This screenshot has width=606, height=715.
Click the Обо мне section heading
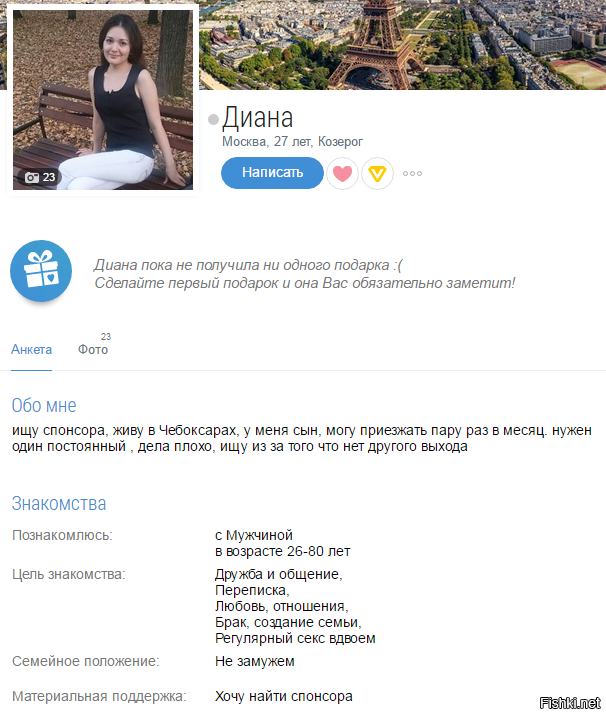[44, 405]
